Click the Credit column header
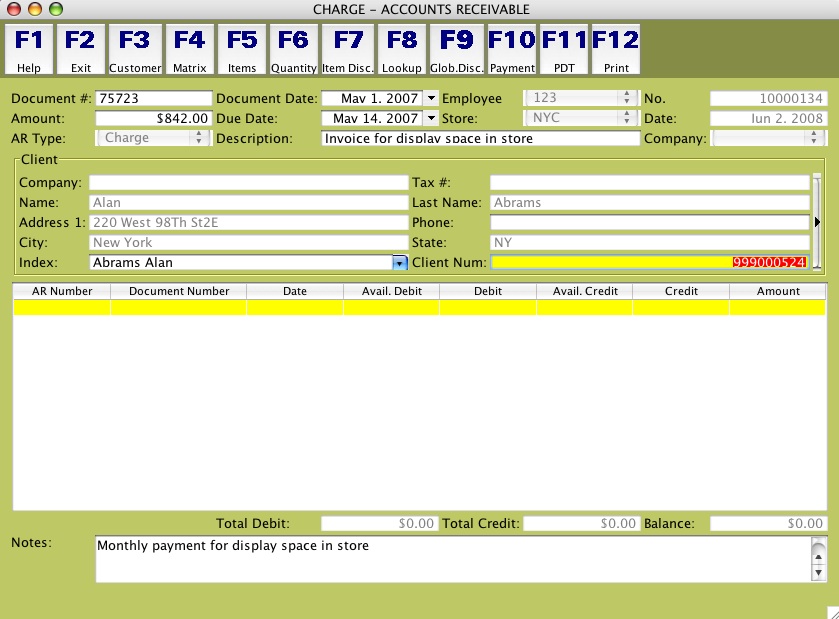The height and width of the screenshot is (619, 839). 681,291
